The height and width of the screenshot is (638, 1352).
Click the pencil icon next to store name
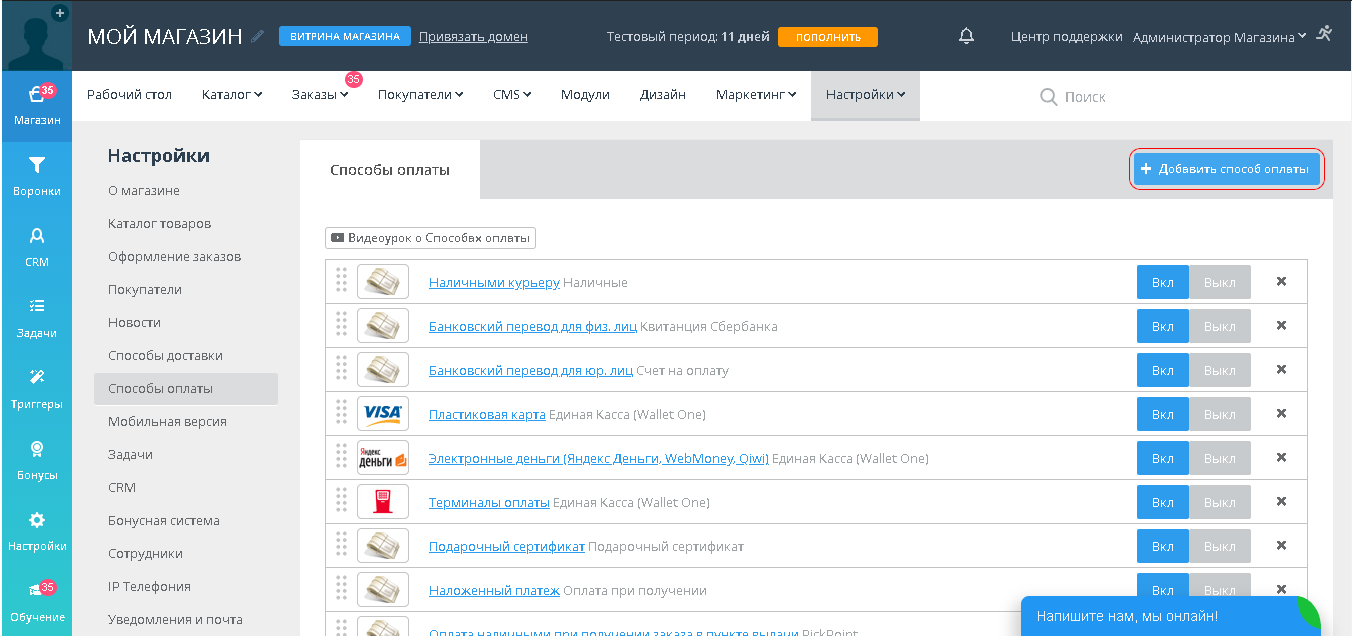[x=258, y=36]
